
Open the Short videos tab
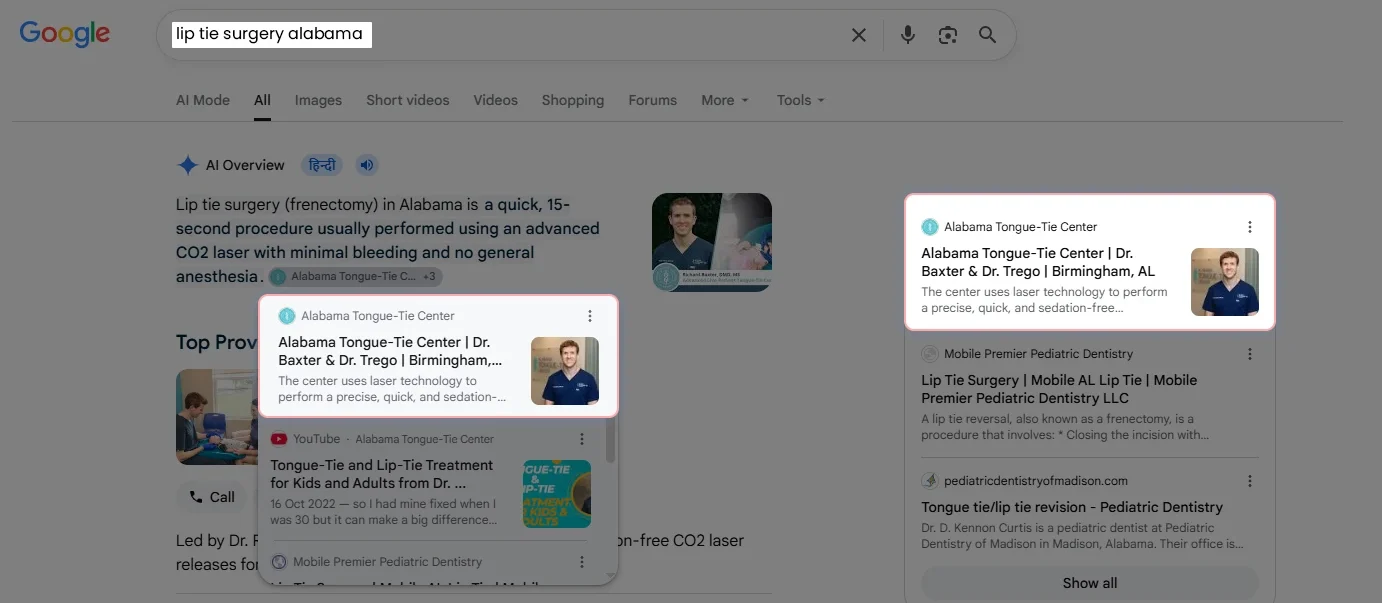point(408,100)
